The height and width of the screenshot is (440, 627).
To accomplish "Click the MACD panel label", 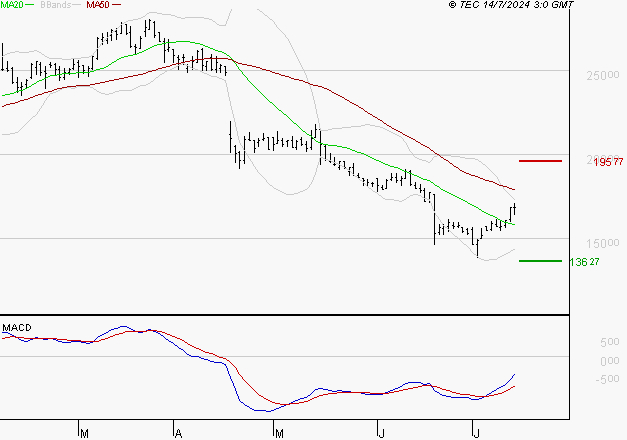I will [x=17, y=328].
